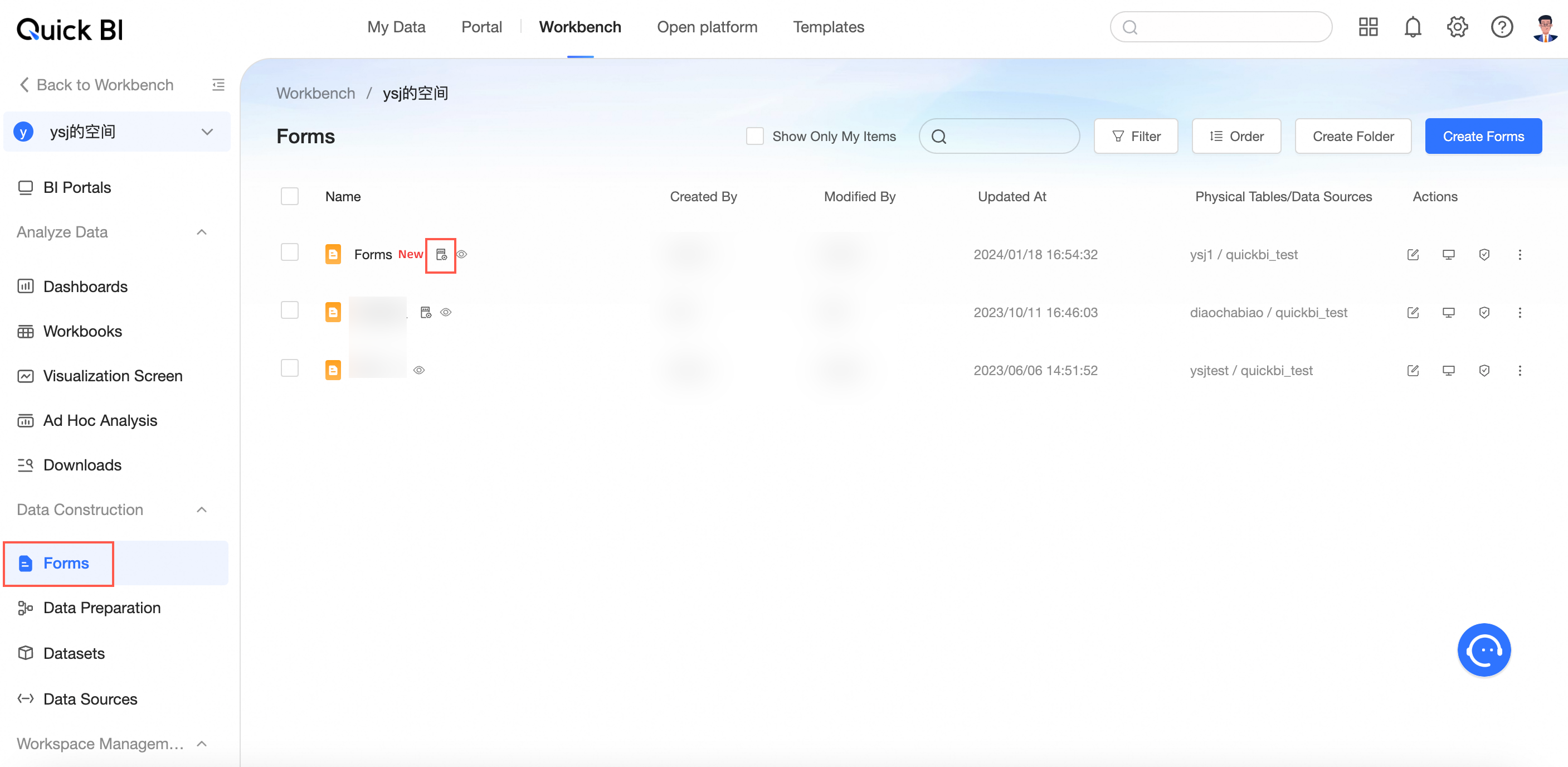
Task: Click the eye icon on the 2023/06/06 row
Action: pos(419,370)
